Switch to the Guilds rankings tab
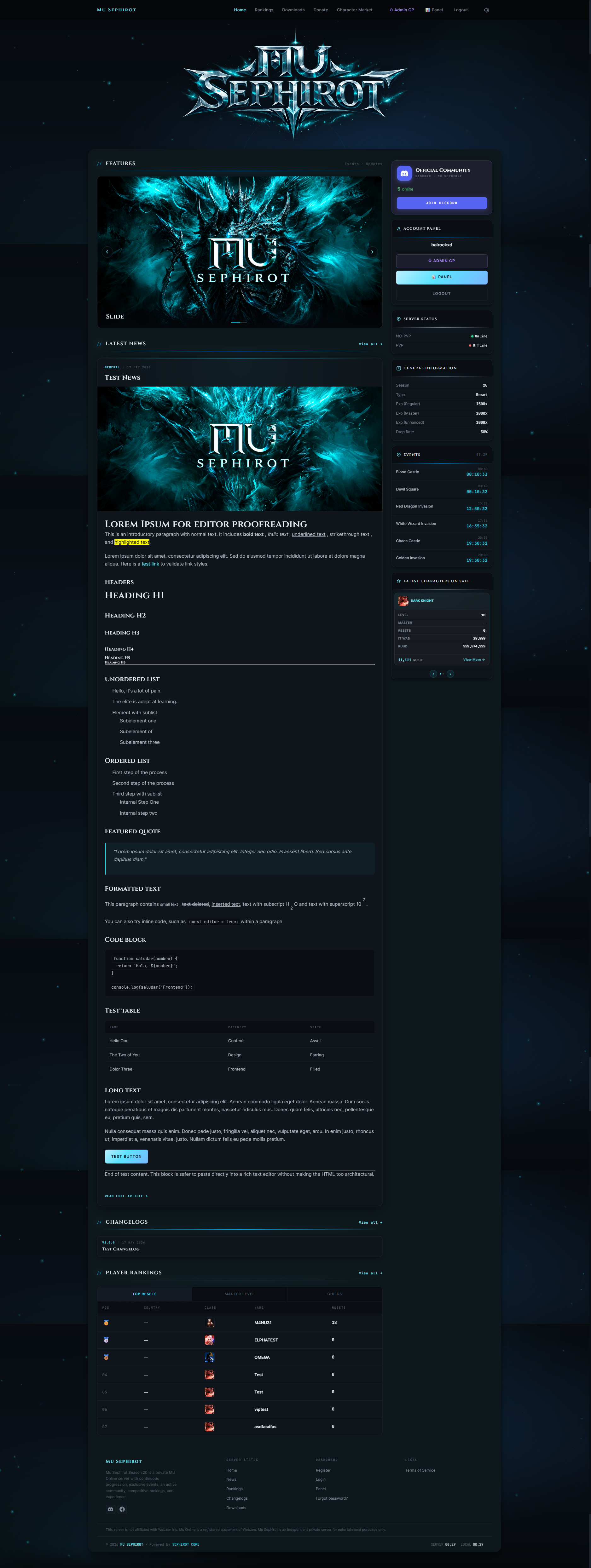 [334, 1294]
